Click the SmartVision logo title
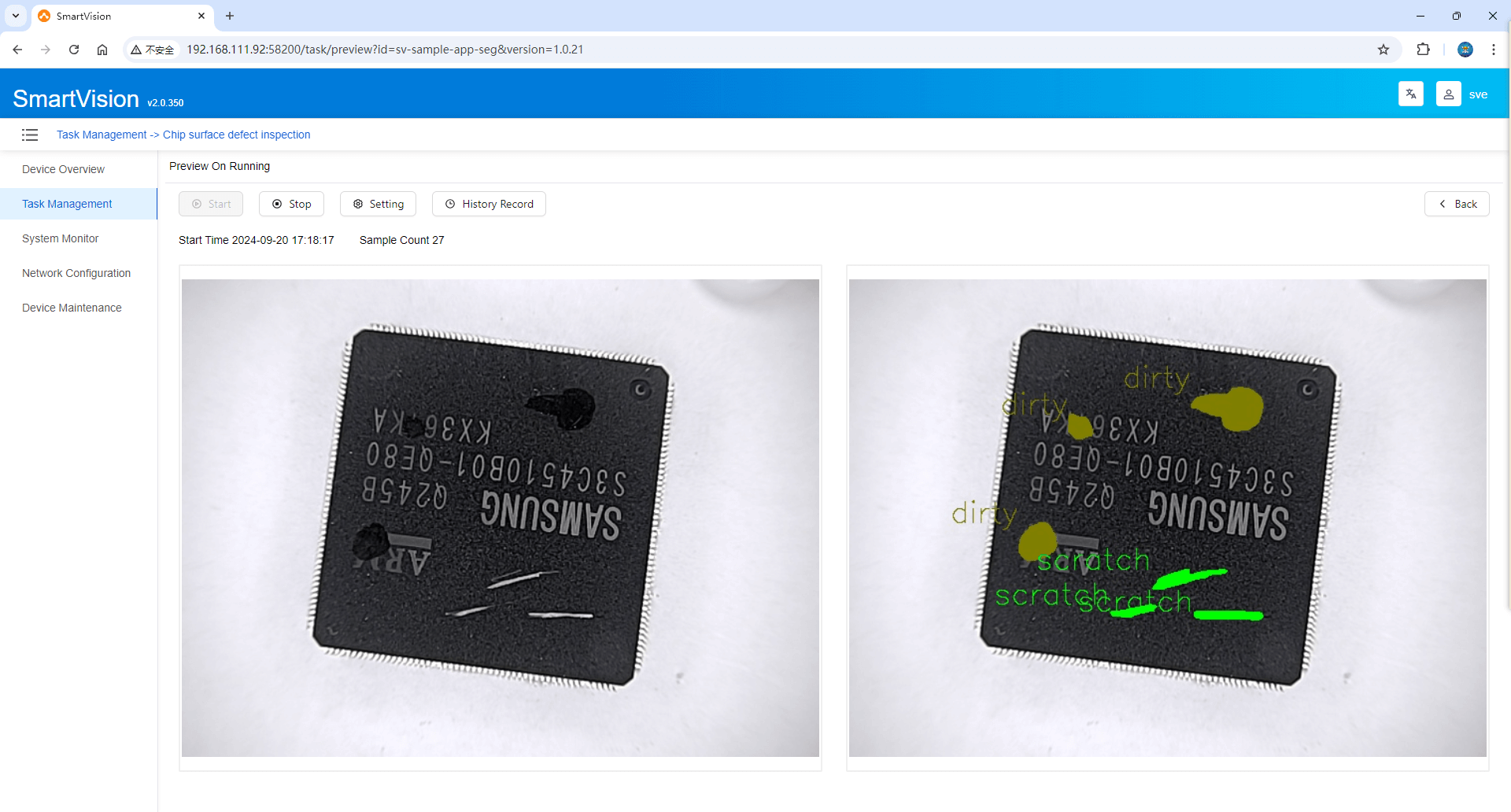 pos(76,99)
